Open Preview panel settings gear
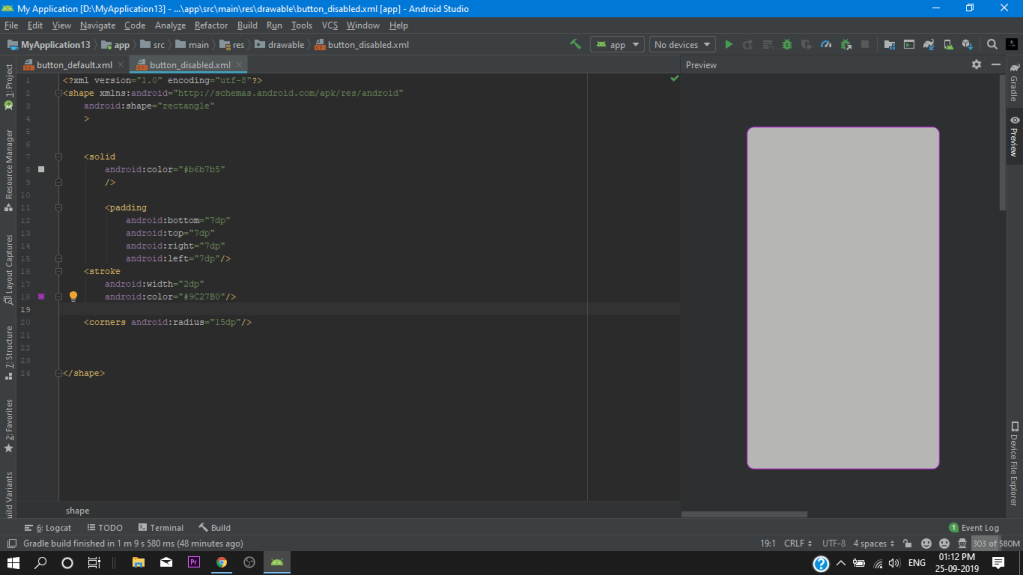The height and width of the screenshot is (575, 1023). point(977,65)
